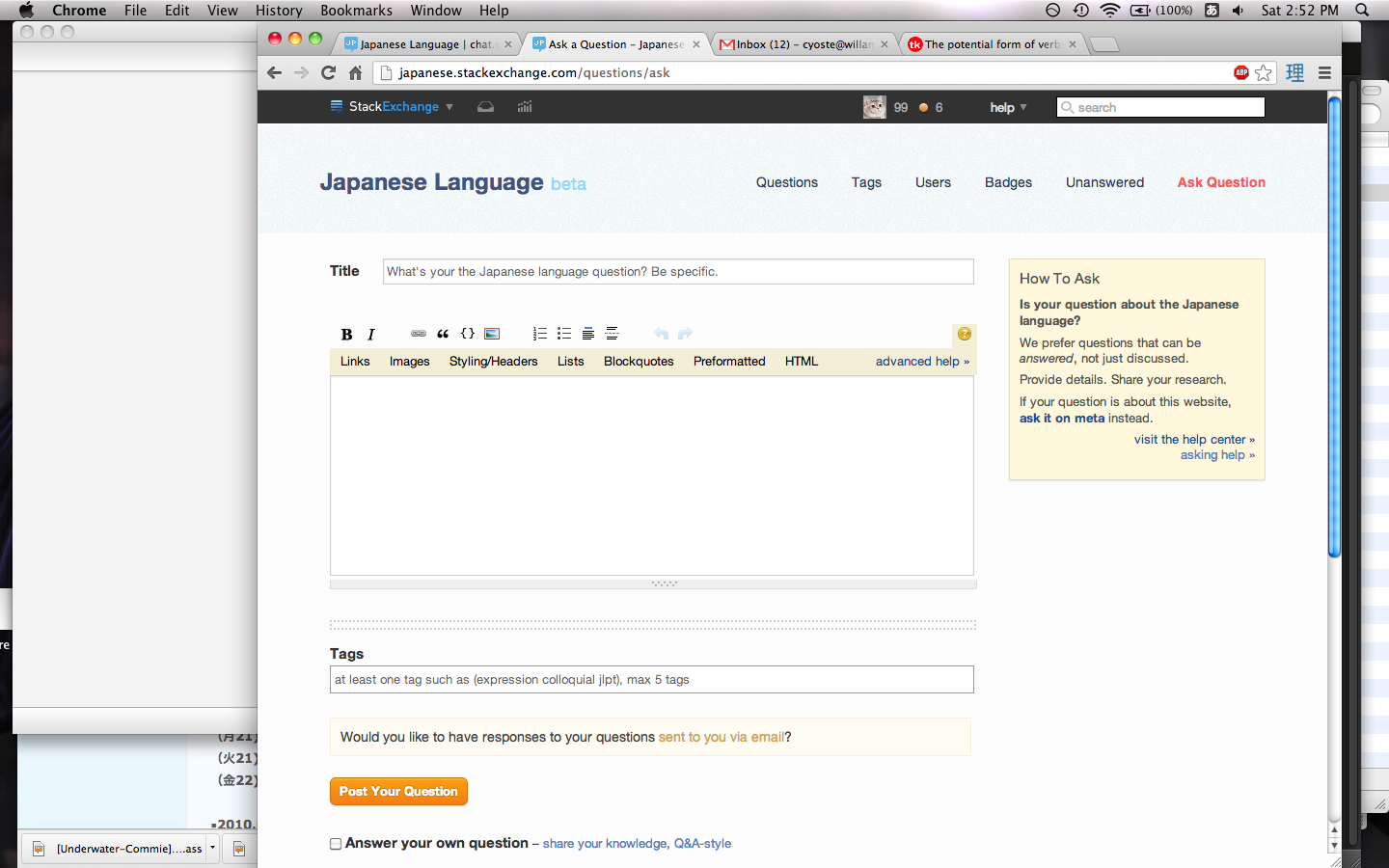Open the user avatar profile
Viewport: 1389px width, 868px height.
(x=875, y=107)
